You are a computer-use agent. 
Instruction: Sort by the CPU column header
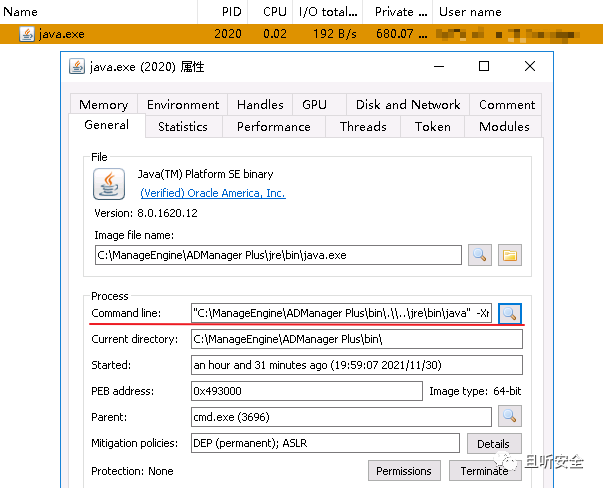(x=270, y=12)
